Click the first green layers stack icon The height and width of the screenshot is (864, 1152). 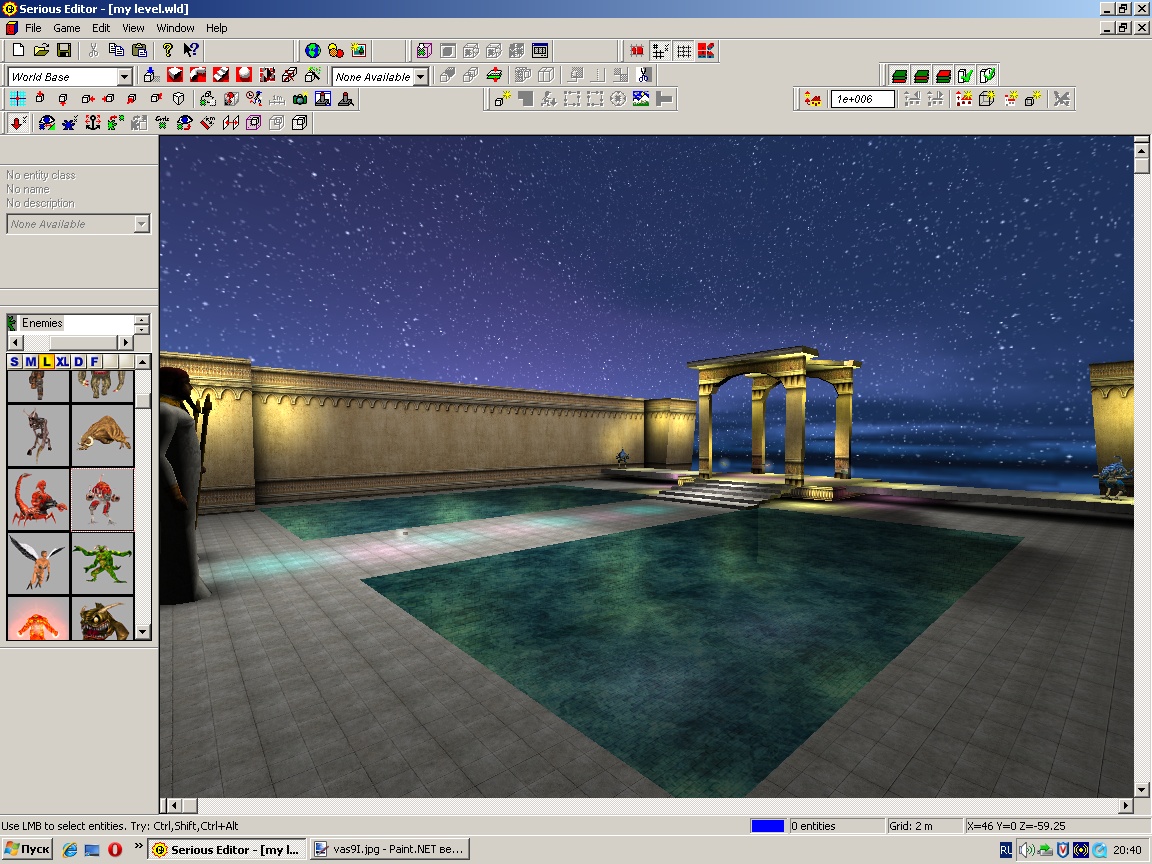pyautogui.click(x=899, y=75)
